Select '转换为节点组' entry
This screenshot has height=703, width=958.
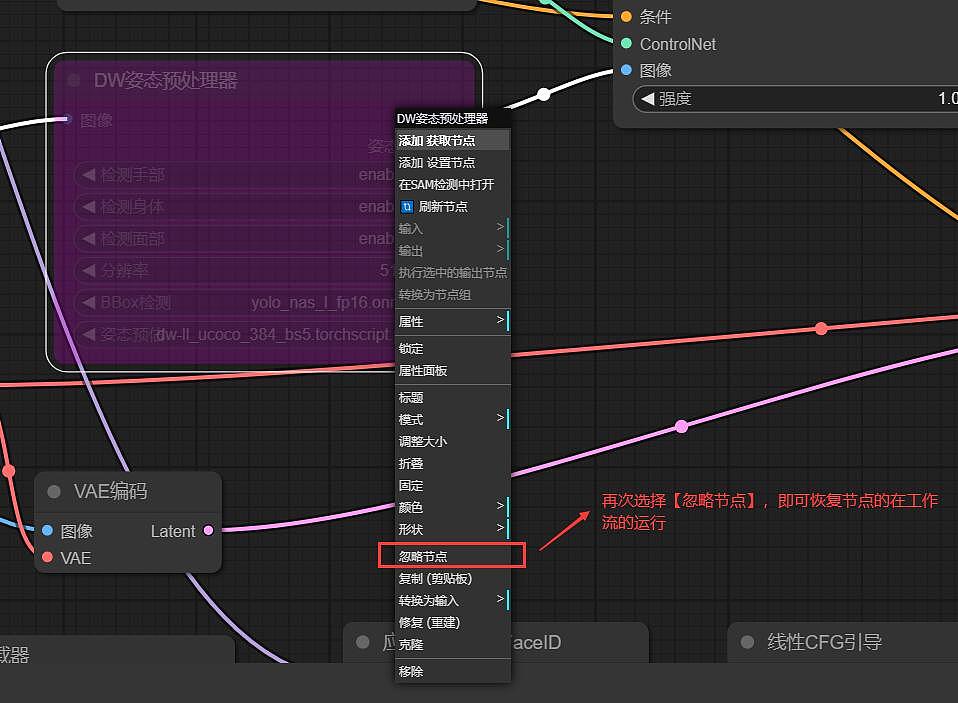point(452,294)
